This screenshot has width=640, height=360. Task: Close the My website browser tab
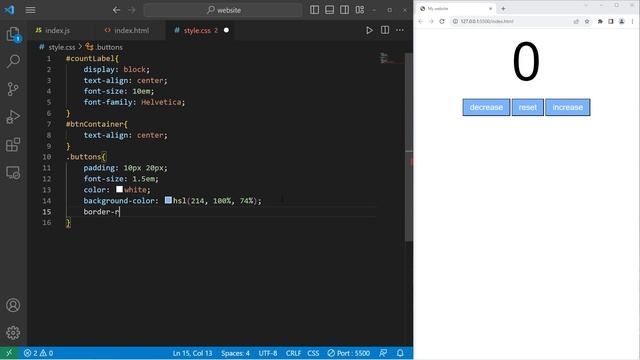point(490,9)
